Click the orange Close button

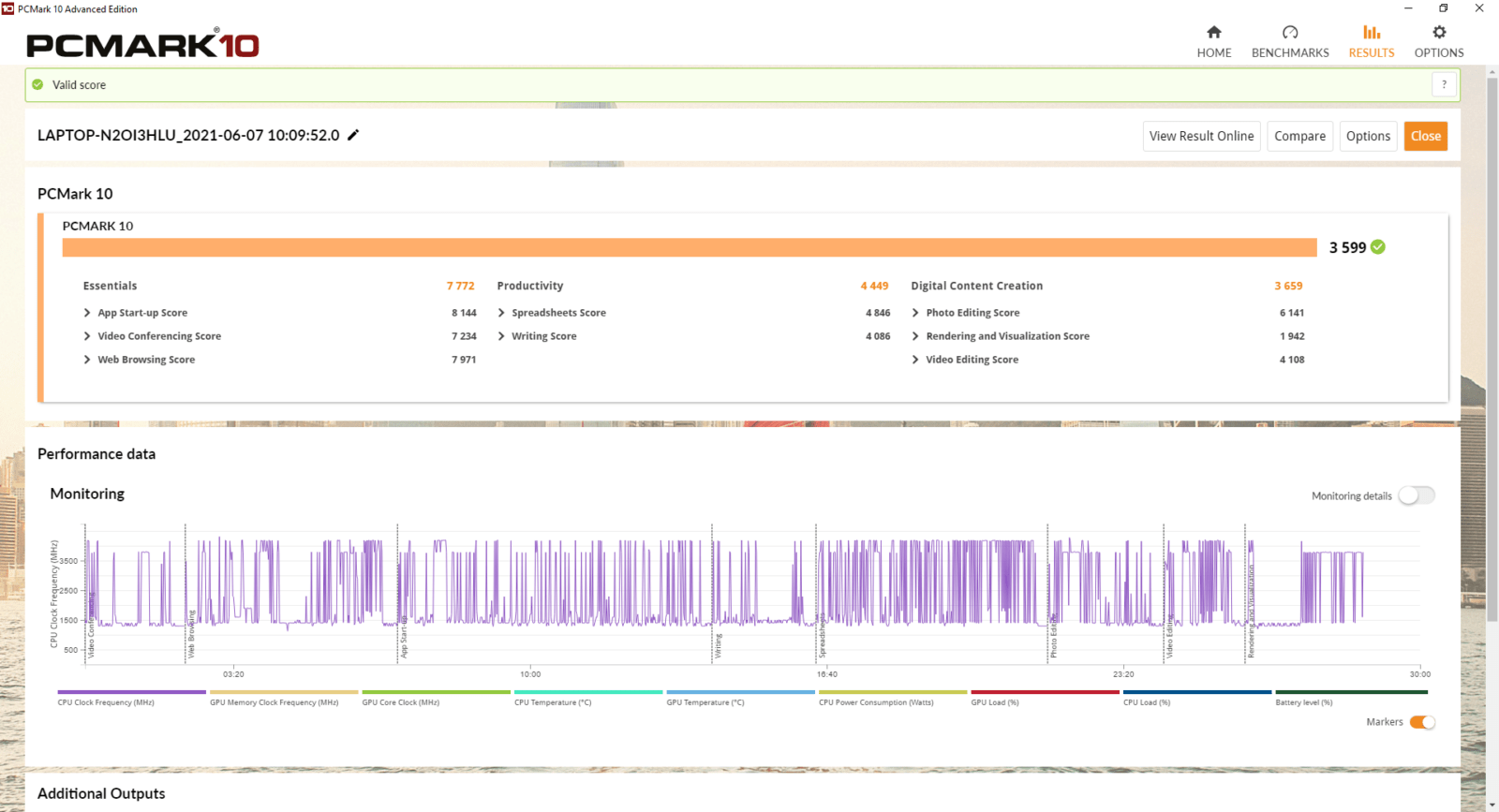coord(1426,136)
